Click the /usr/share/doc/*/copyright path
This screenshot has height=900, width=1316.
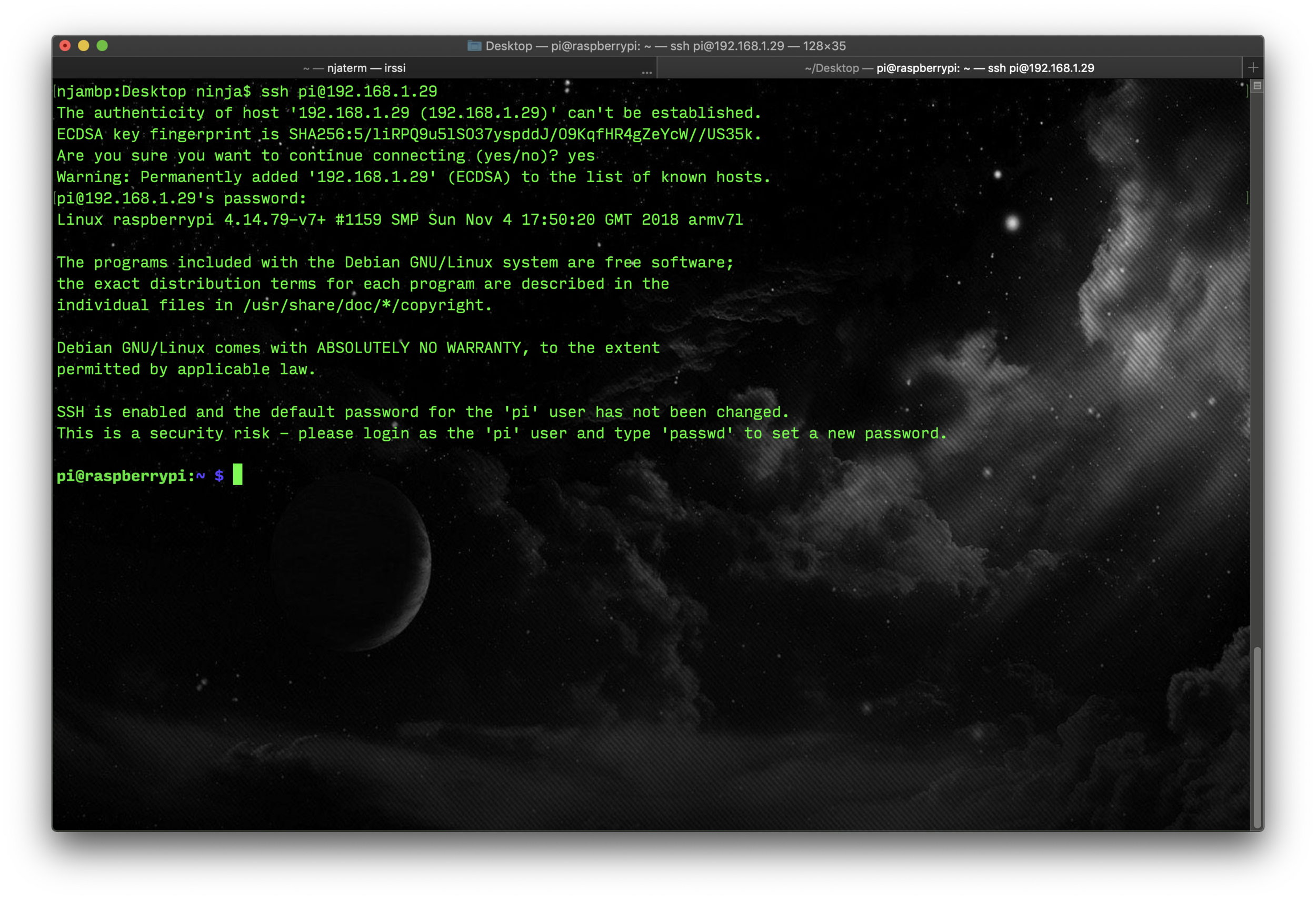[x=365, y=306]
